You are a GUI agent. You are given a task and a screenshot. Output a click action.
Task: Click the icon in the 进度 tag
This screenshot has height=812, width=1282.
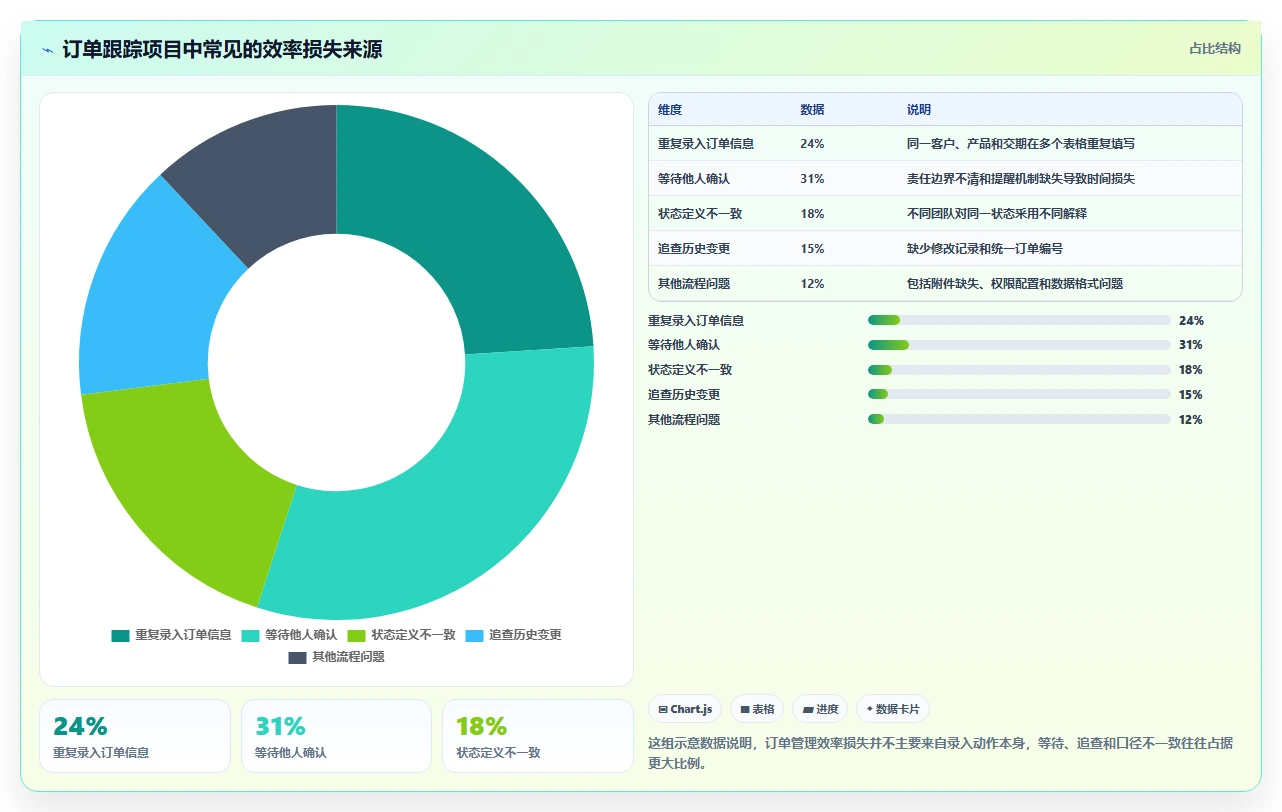click(x=808, y=709)
